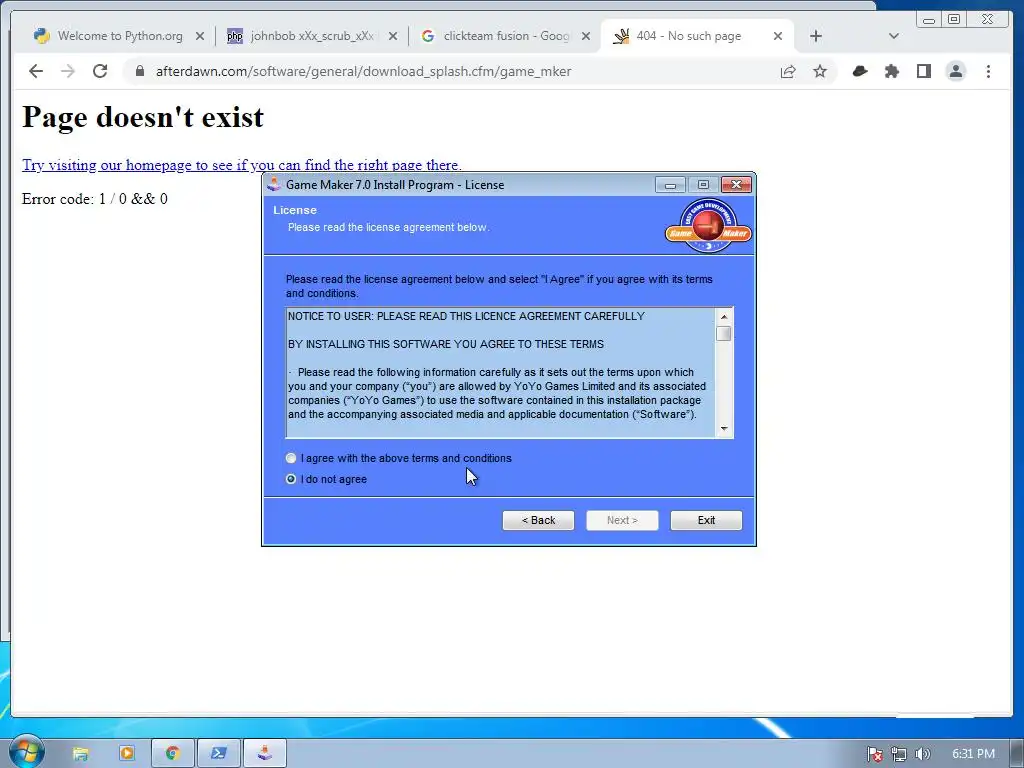Exit the Game Maker installer
Screen dimensions: 1024x768
pyautogui.click(x=706, y=520)
